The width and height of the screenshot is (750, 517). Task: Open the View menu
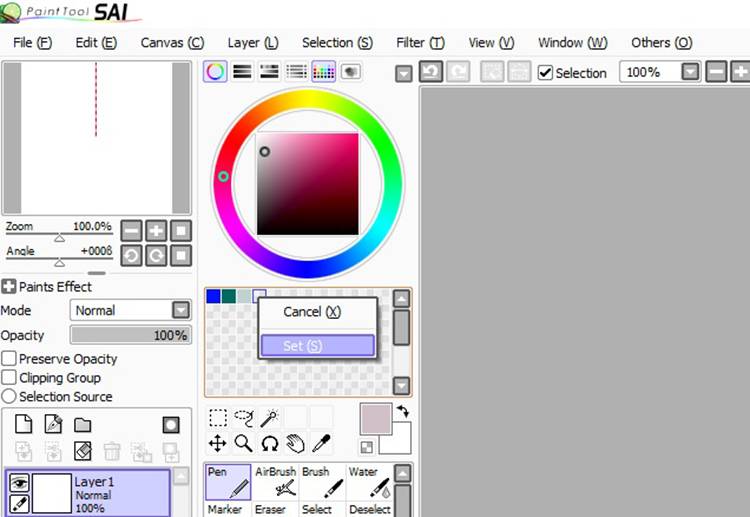491,43
